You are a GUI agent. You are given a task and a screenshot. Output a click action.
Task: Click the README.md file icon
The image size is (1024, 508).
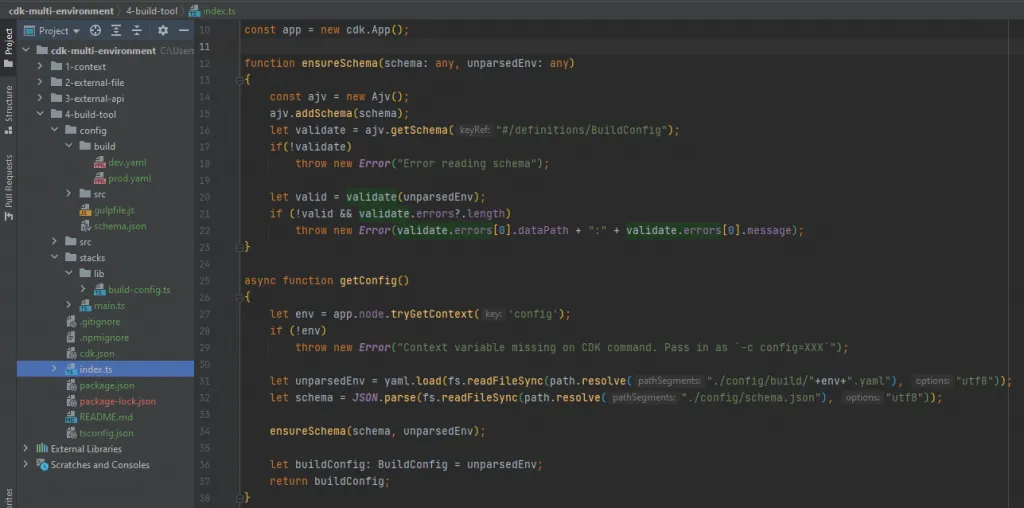coord(72,417)
